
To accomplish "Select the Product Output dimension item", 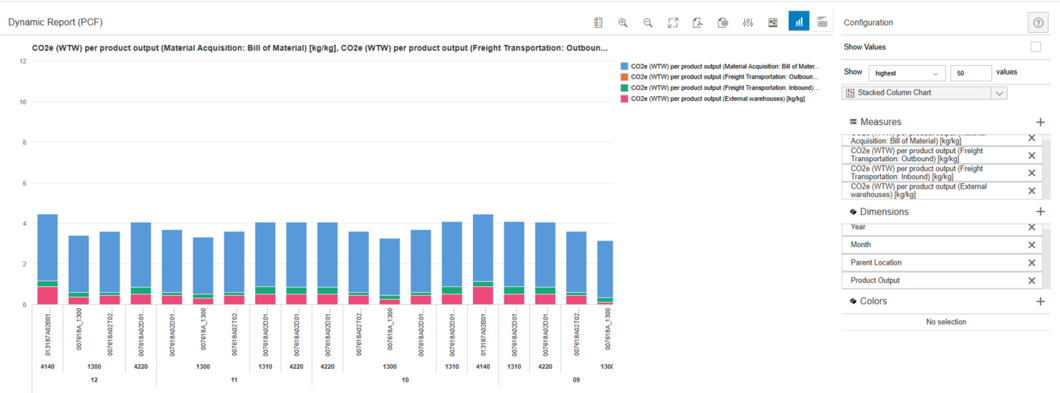I will coord(942,280).
